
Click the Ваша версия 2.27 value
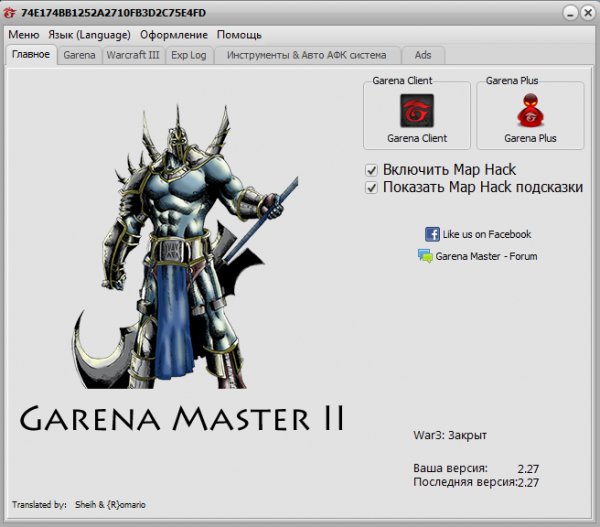[528, 469]
